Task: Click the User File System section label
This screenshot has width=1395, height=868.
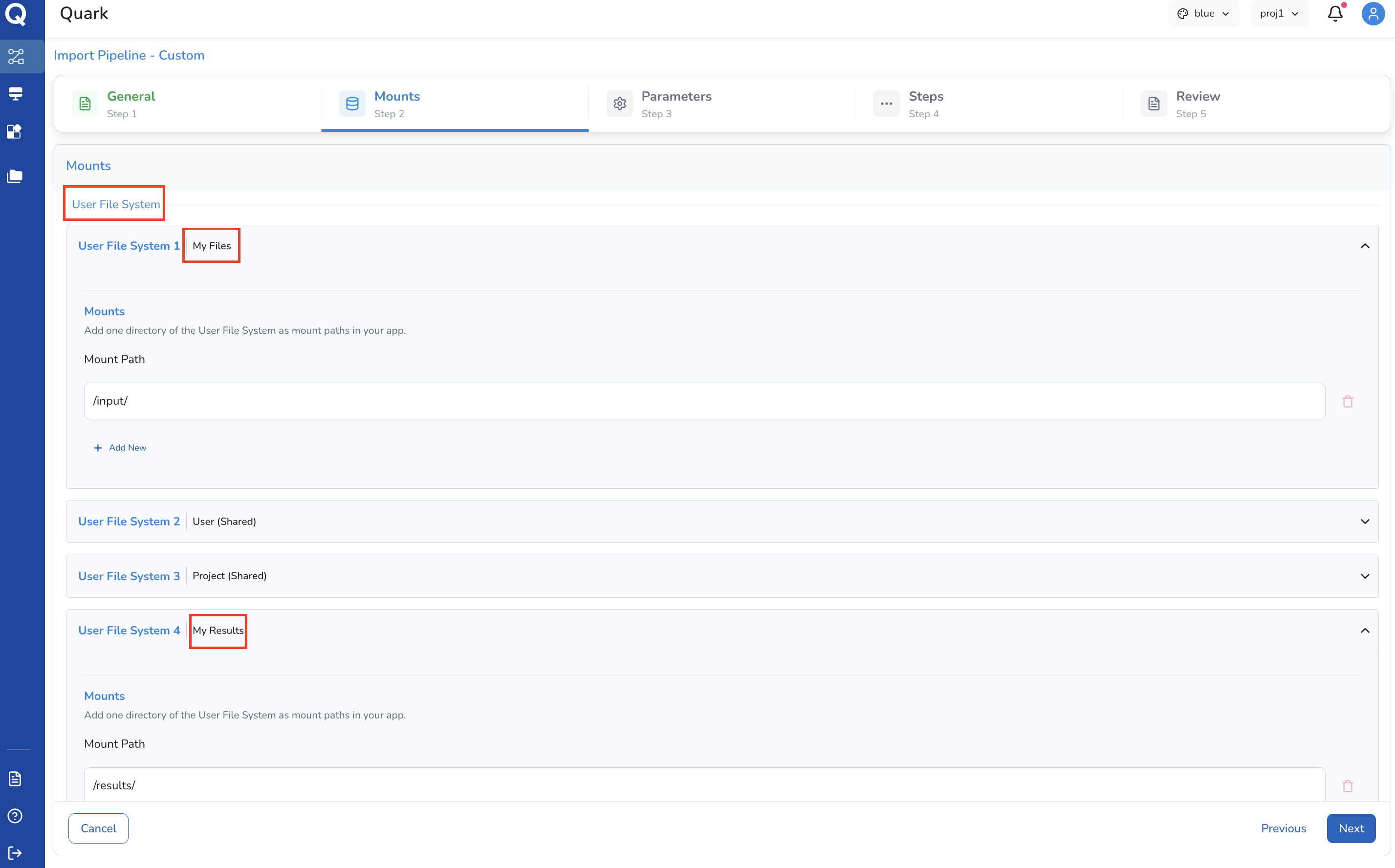Action: pyautogui.click(x=116, y=204)
